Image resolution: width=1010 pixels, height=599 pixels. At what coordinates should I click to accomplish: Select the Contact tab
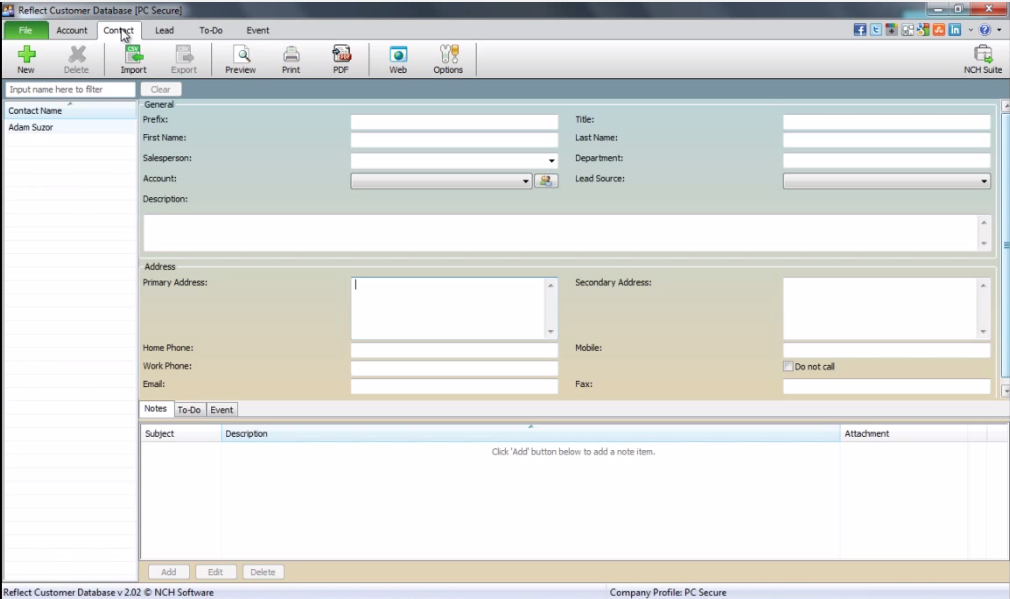click(x=119, y=30)
